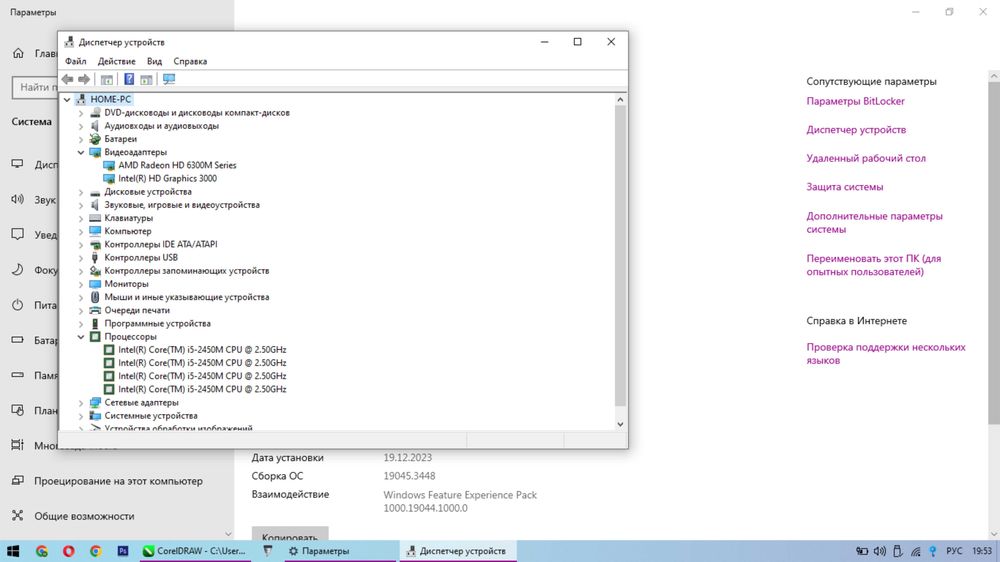Select Intel(R) HD Graphics 3000 adapter
Screen dimensions: 1000x562
(167, 179)
